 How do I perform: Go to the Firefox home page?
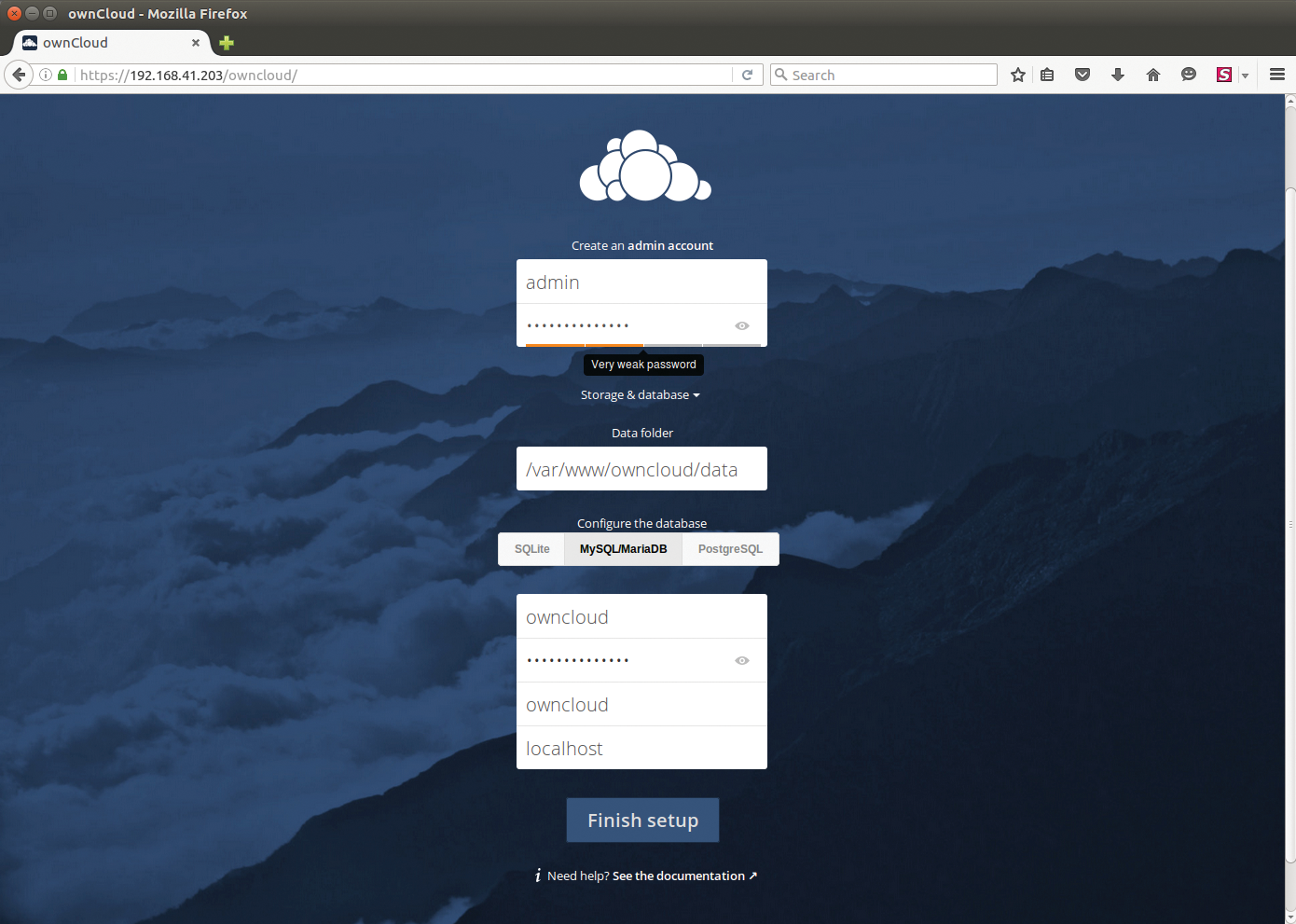[1152, 75]
